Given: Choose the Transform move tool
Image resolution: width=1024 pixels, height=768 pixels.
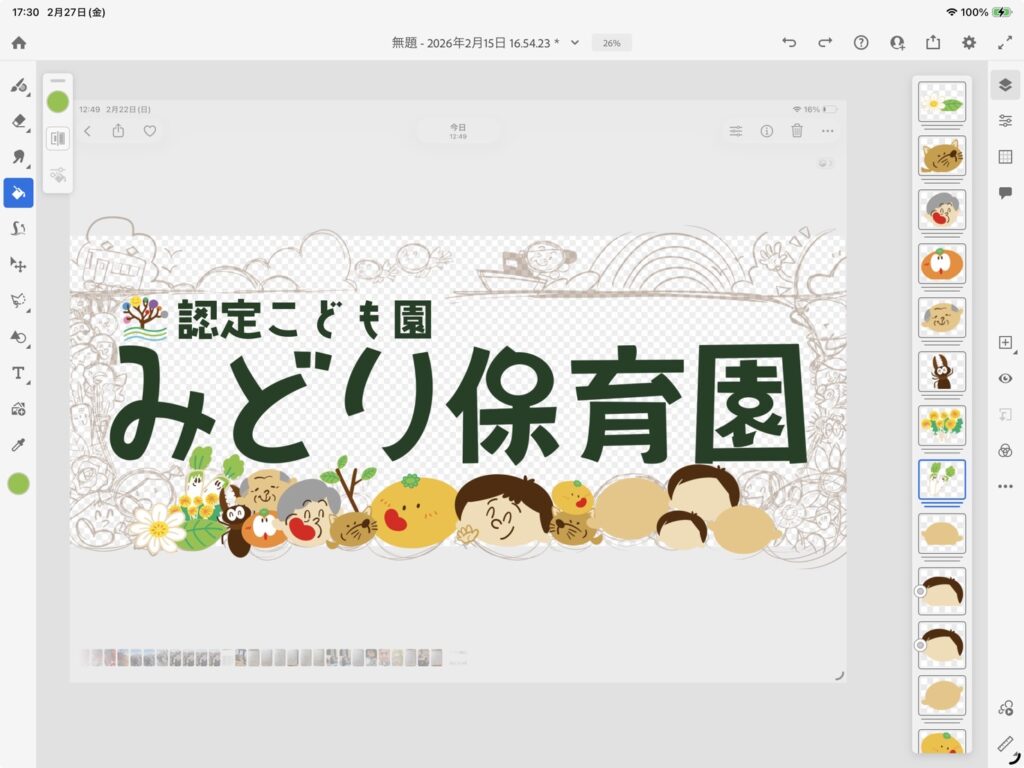Looking at the screenshot, I should (18, 264).
